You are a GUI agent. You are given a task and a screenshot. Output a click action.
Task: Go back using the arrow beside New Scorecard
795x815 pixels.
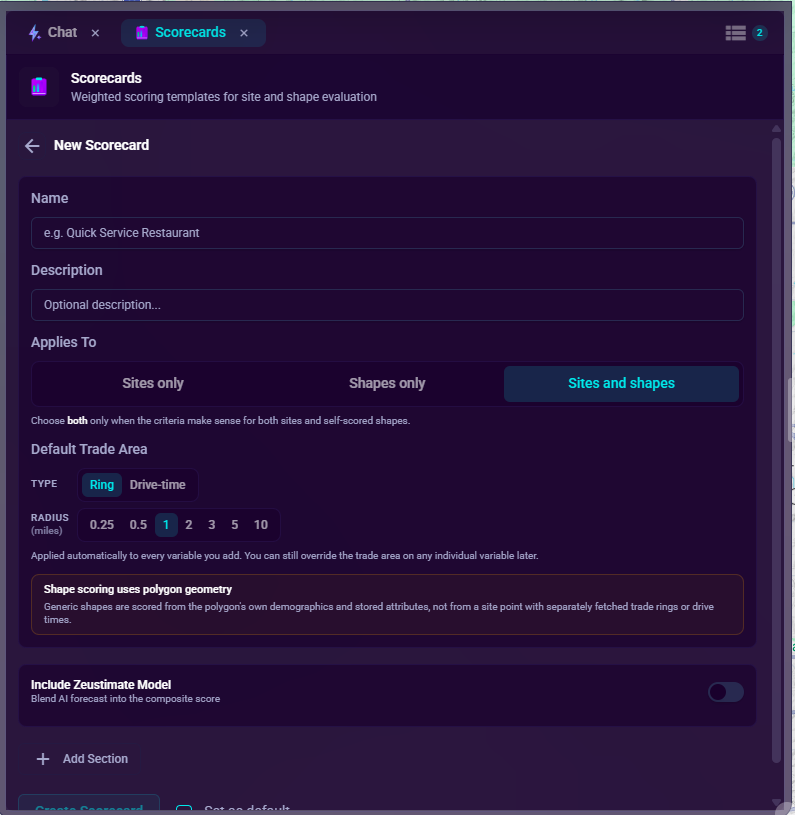(32, 146)
